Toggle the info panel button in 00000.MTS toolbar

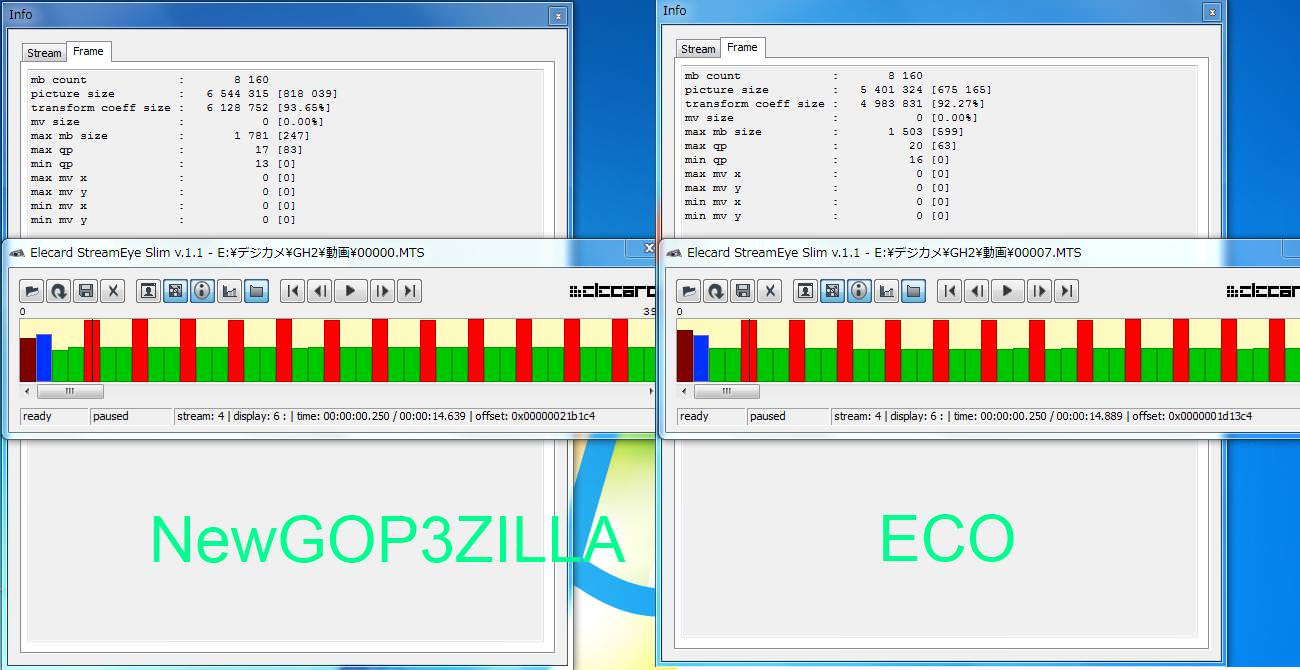pyautogui.click(x=202, y=291)
